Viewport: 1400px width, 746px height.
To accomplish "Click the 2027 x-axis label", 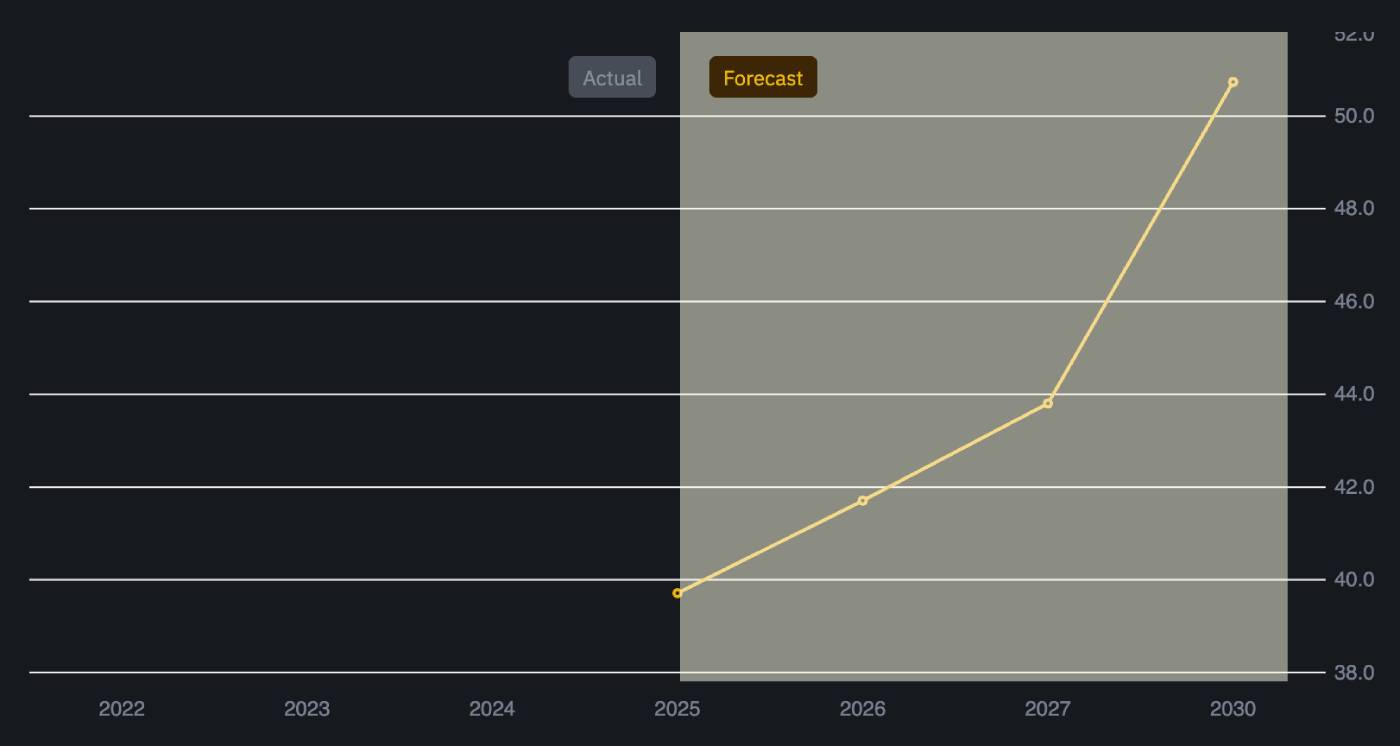I will click(x=1048, y=709).
